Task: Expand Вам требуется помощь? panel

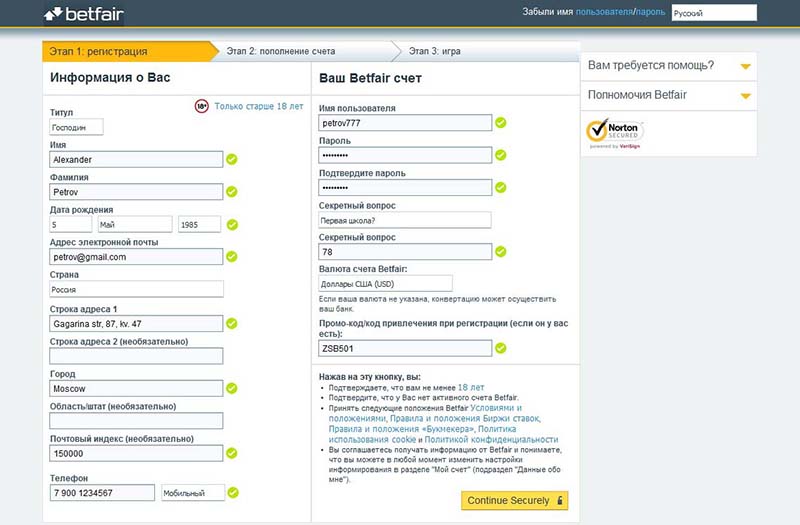Action: [x=668, y=66]
